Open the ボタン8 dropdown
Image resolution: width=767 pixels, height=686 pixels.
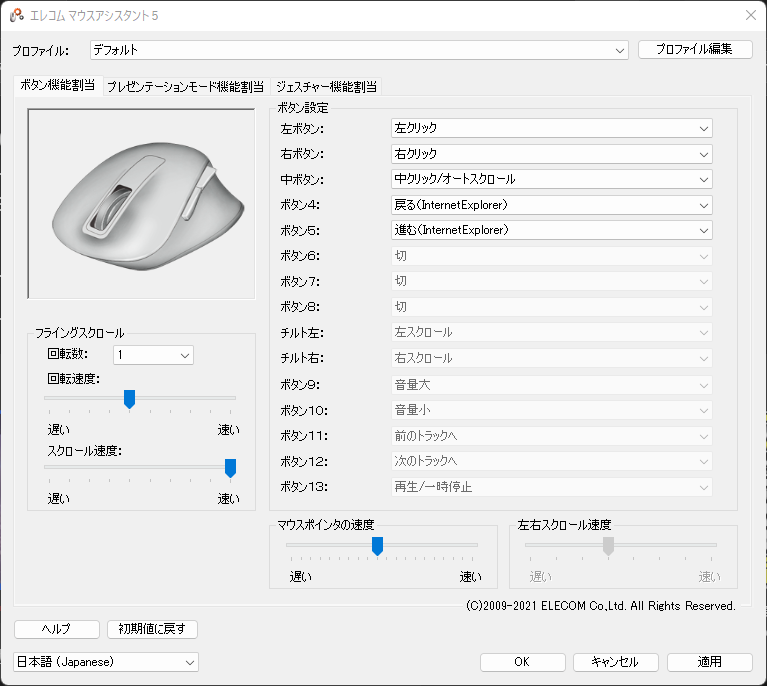click(552, 307)
